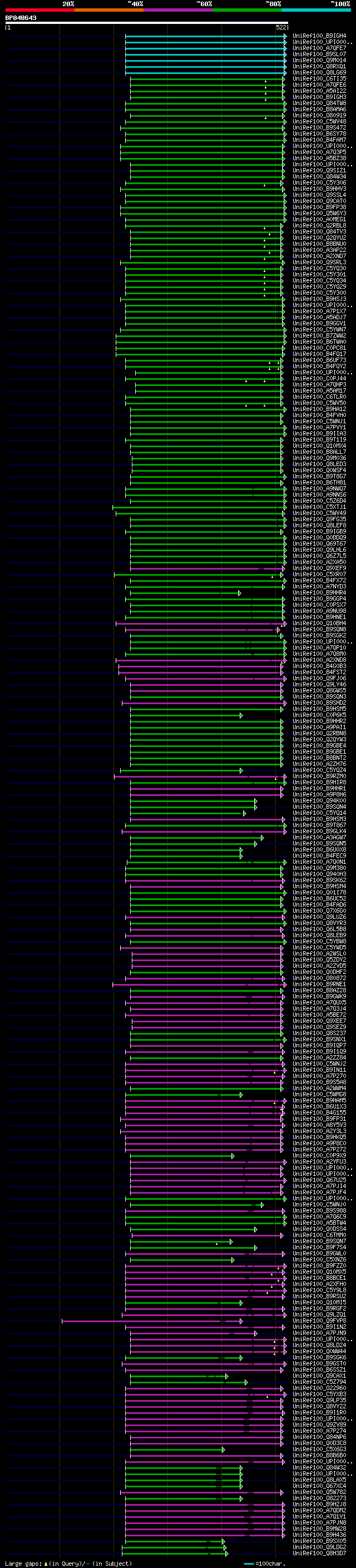Click the UniRef100_A3AP22 label
Viewport: 356px width, 1568px height.
click(319, 250)
